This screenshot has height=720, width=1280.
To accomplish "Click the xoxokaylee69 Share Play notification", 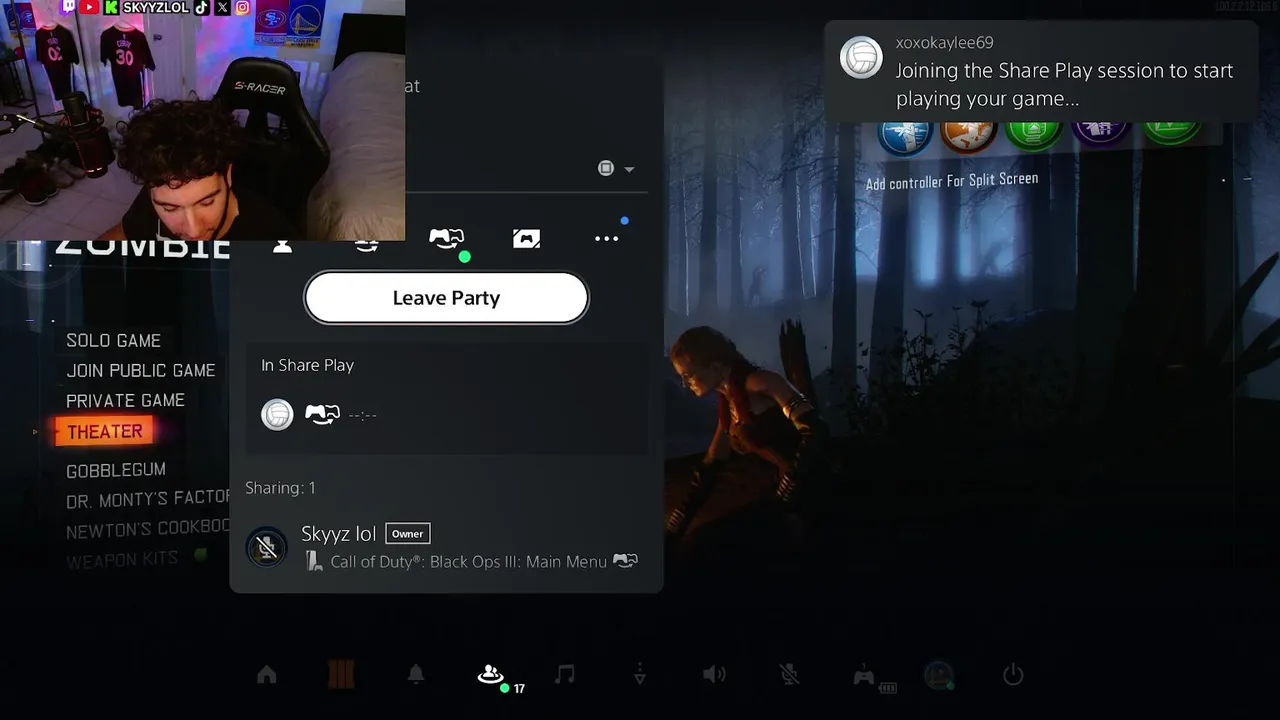I will pos(1041,72).
